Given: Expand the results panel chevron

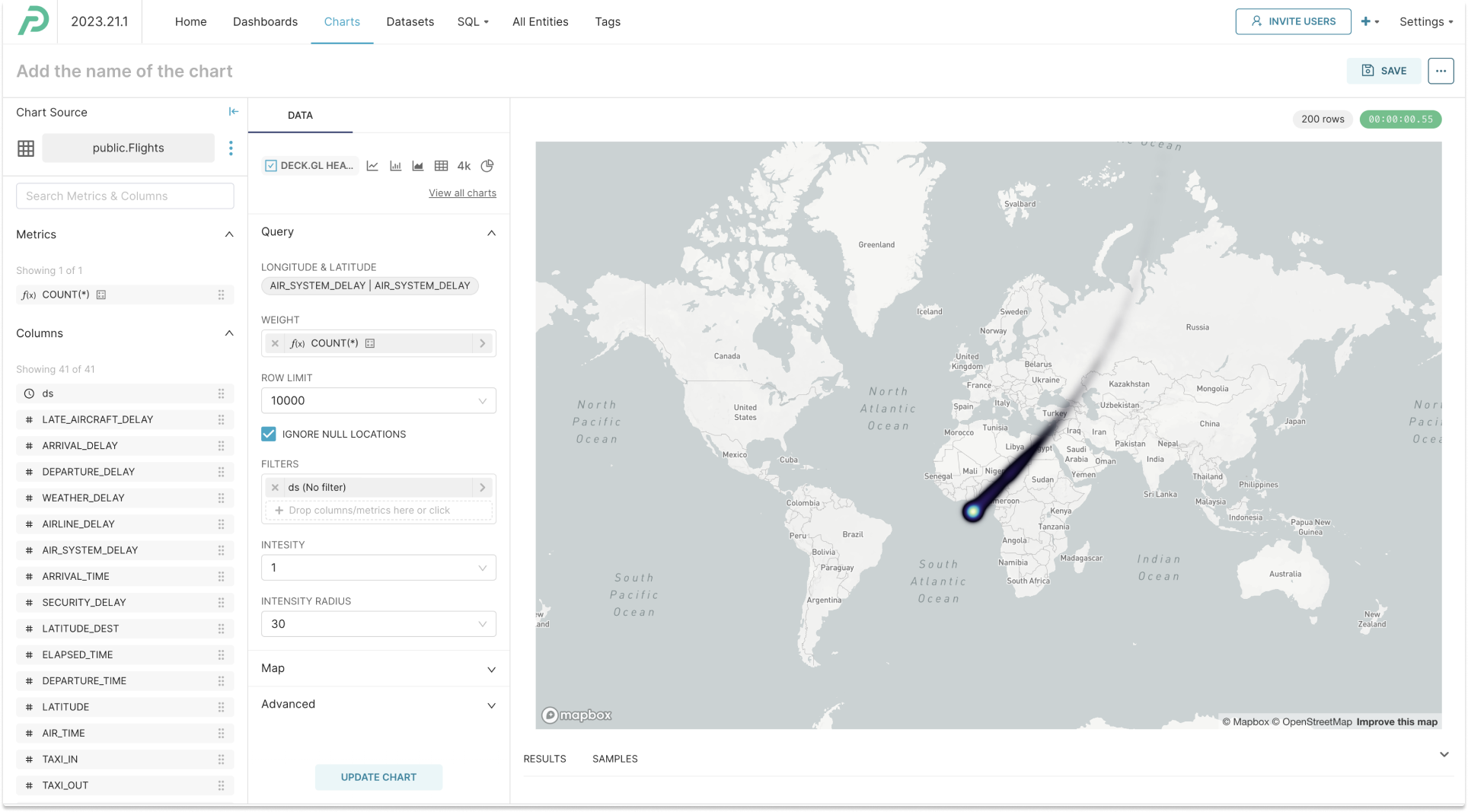Looking at the screenshot, I should tap(1444, 755).
